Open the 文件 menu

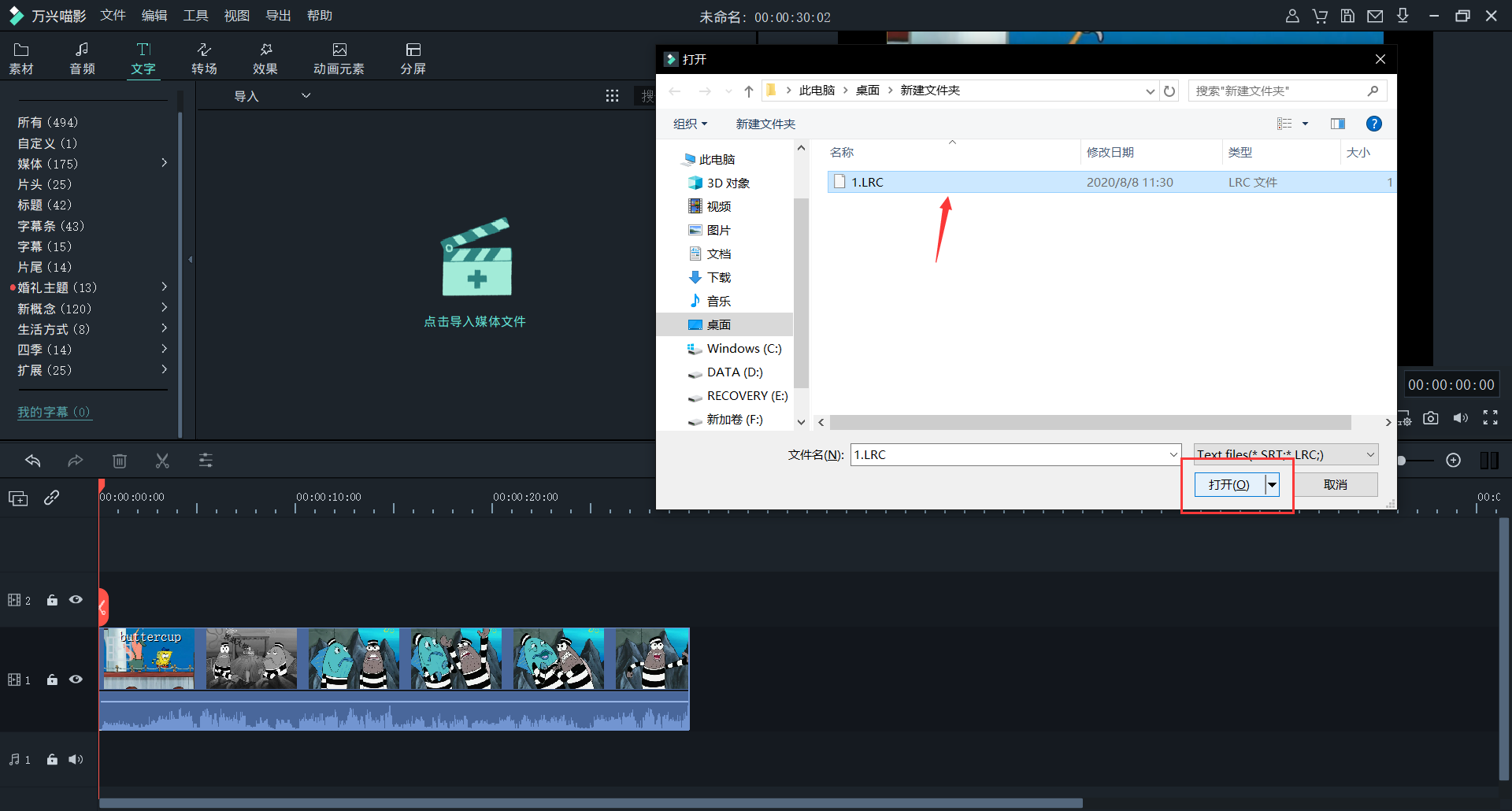(113, 16)
